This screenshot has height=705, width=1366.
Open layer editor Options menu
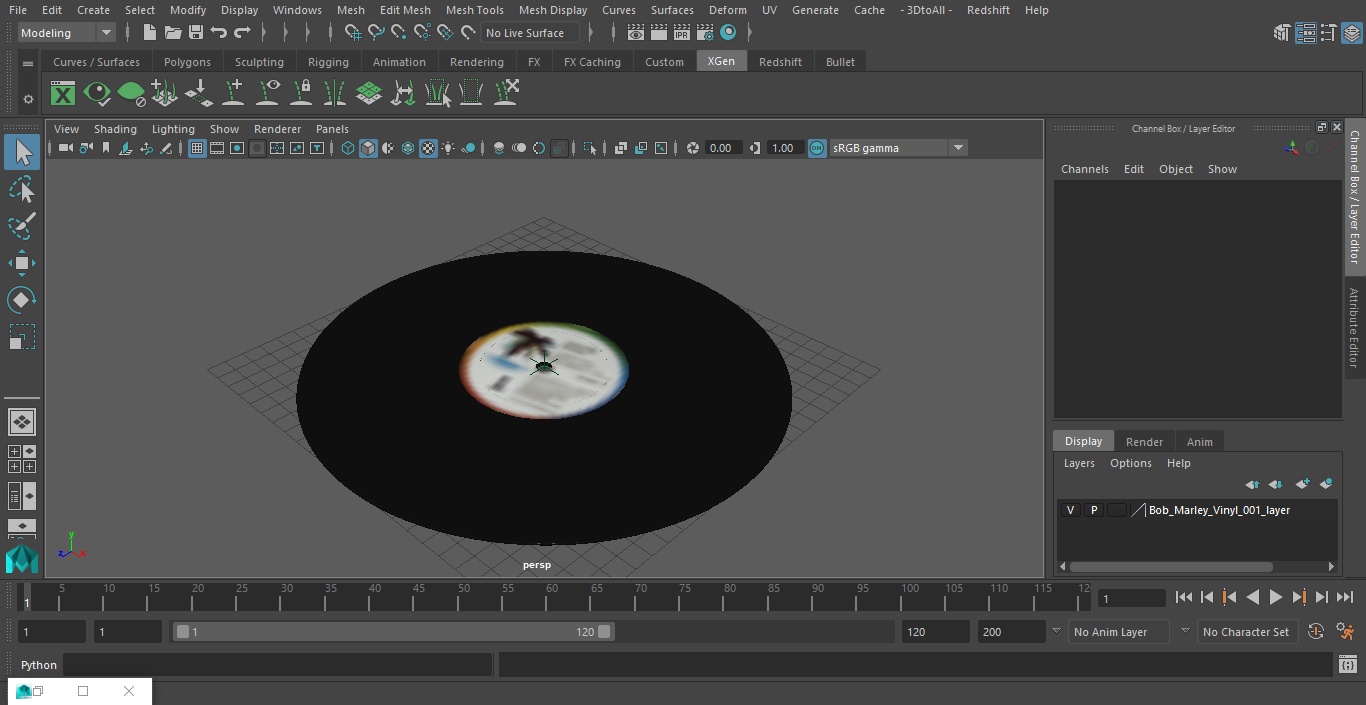[x=1131, y=463]
